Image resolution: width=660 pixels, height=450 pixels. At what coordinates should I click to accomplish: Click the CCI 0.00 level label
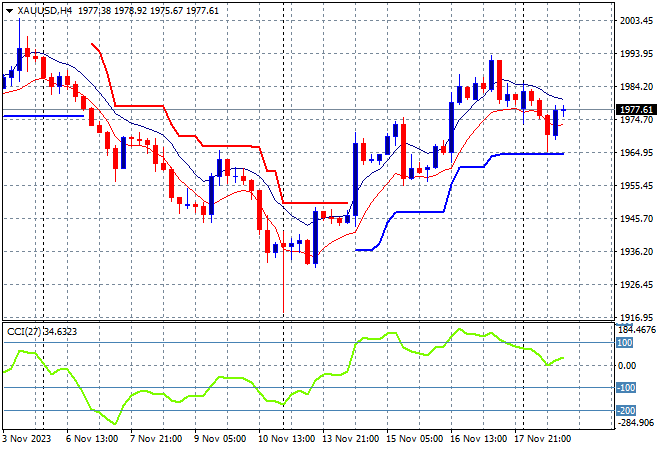click(x=626, y=366)
